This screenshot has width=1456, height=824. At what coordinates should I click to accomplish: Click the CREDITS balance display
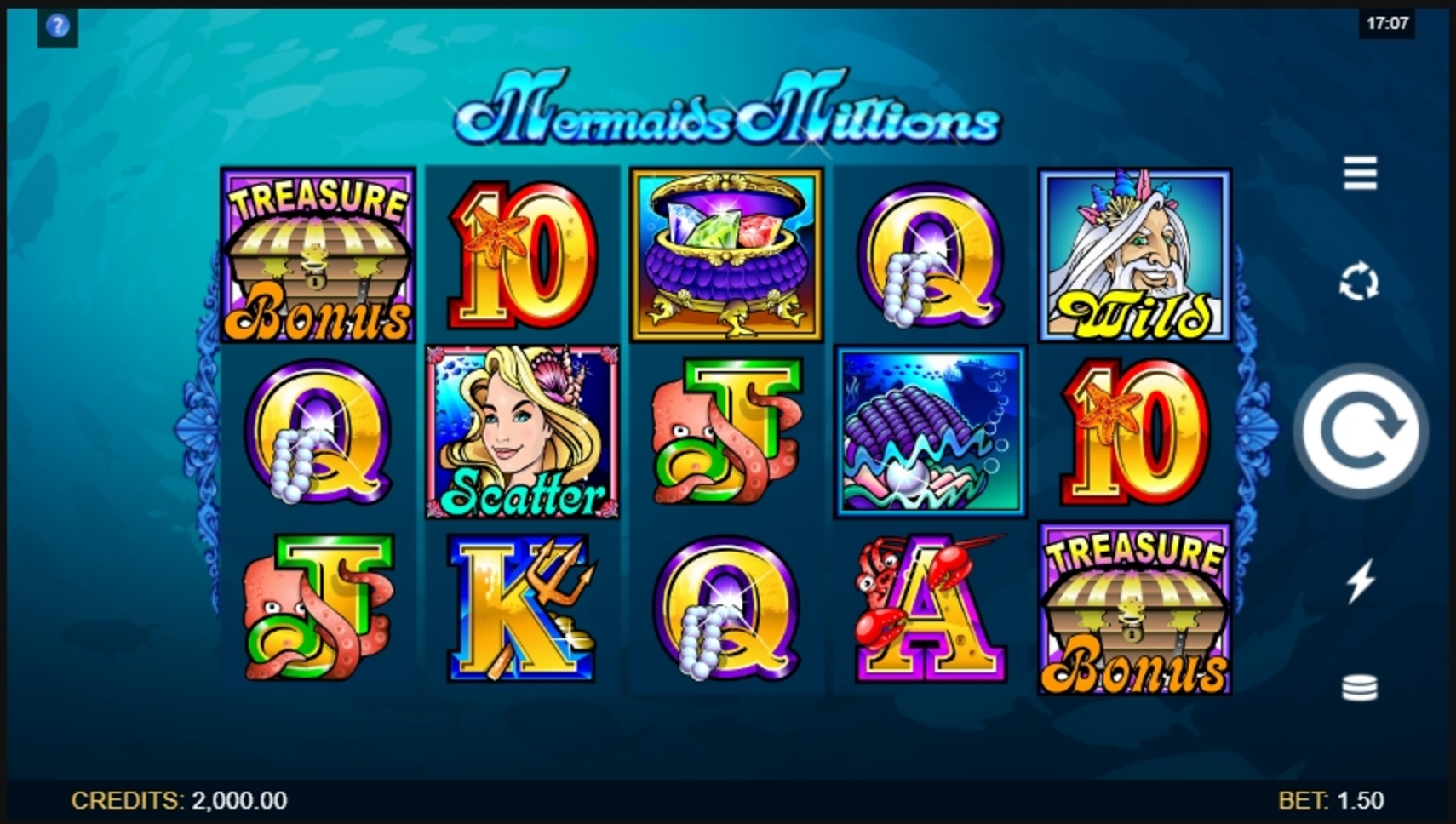tap(179, 800)
